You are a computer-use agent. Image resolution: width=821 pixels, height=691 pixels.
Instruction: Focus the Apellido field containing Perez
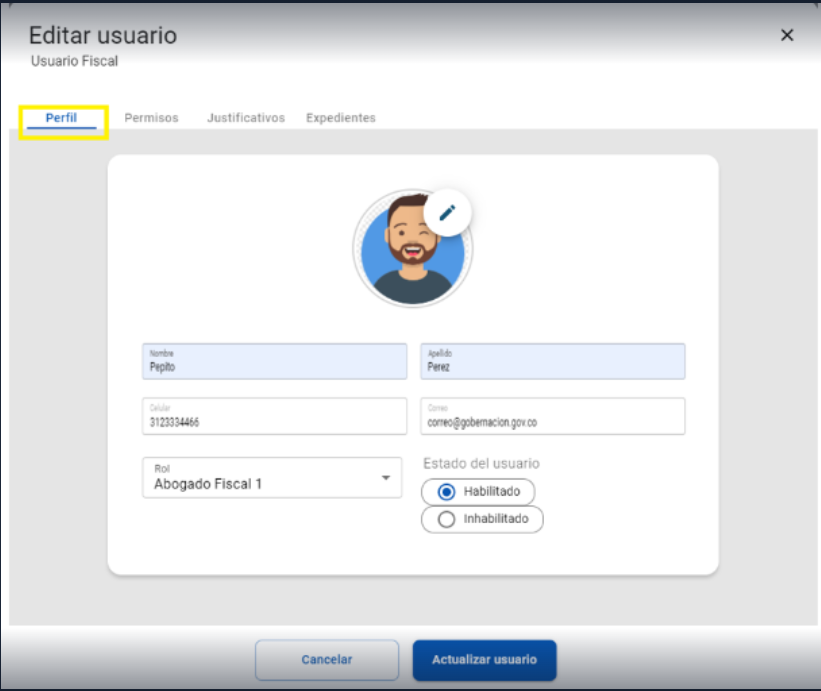pyautogui.click(x=553, y=361)
